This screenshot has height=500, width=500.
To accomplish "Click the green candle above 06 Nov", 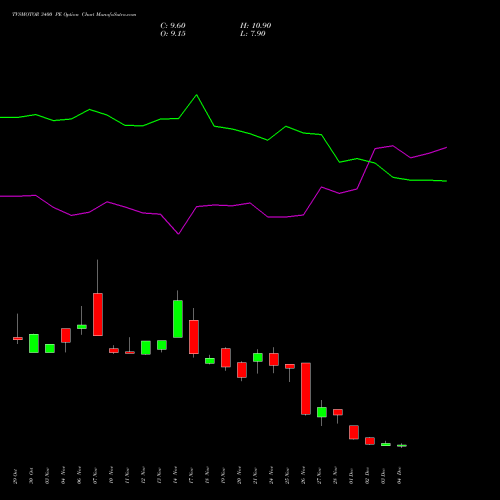I will [x=82, y=327].
